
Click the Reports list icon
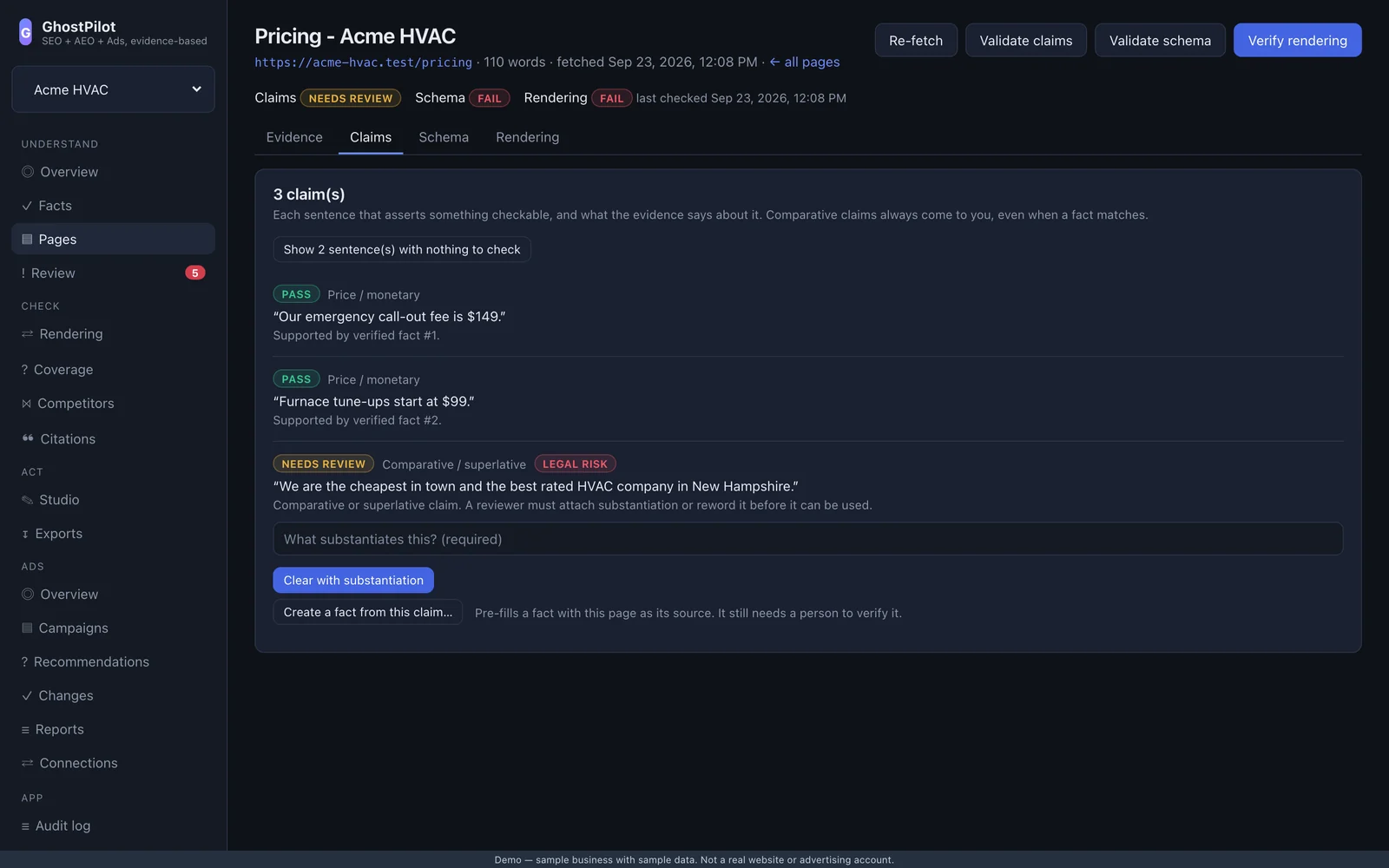(x=25, y=730)
